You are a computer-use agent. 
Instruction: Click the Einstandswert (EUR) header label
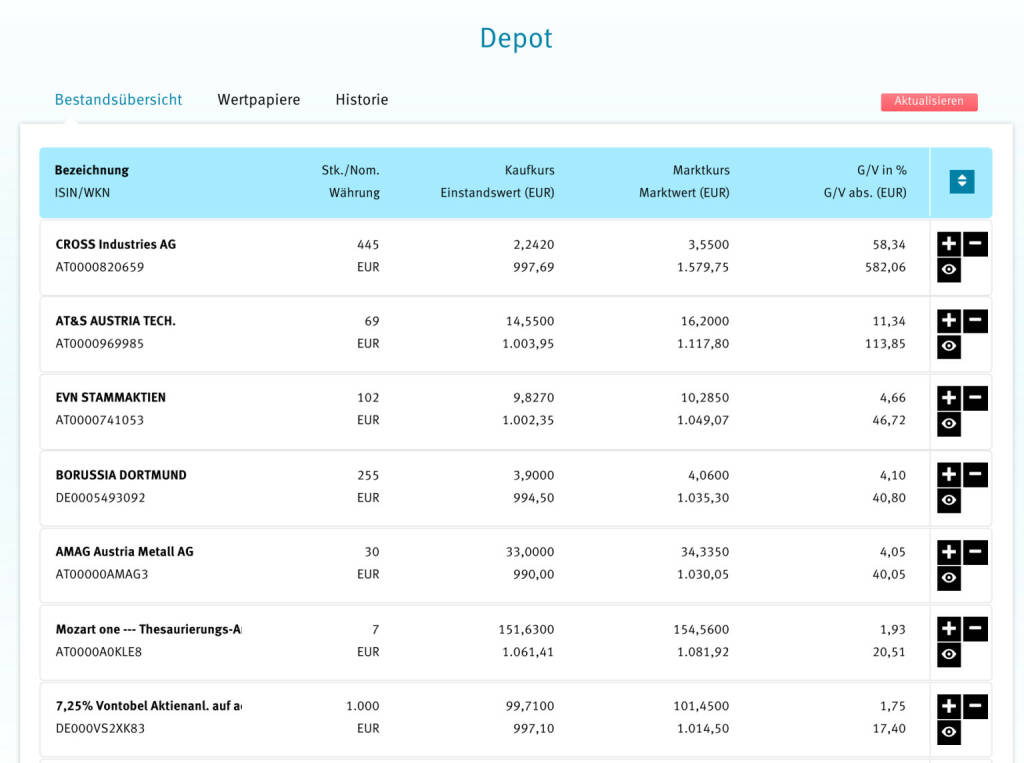click(x=497, y=193)
